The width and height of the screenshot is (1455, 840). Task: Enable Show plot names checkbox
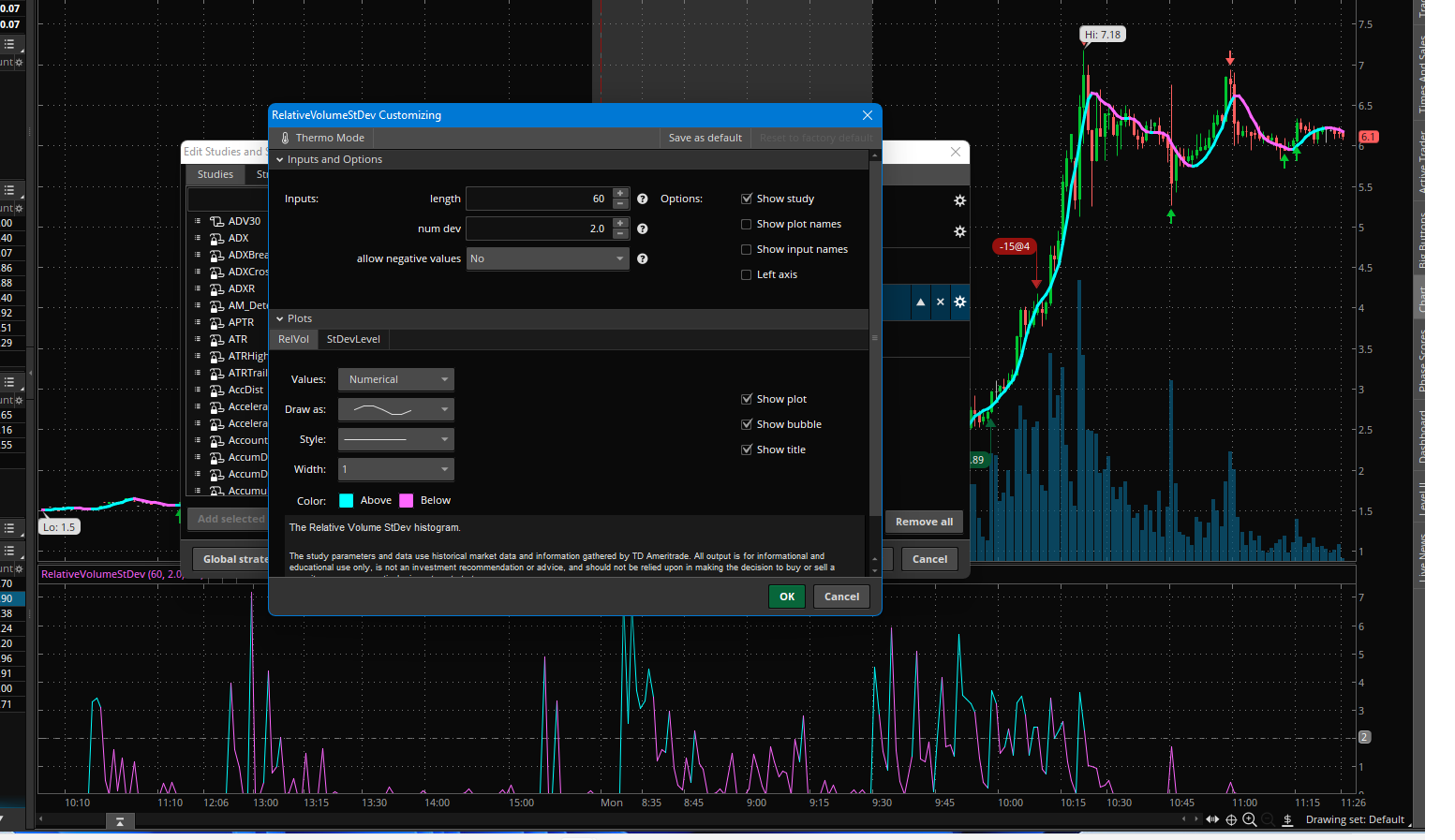coord(747,224)
